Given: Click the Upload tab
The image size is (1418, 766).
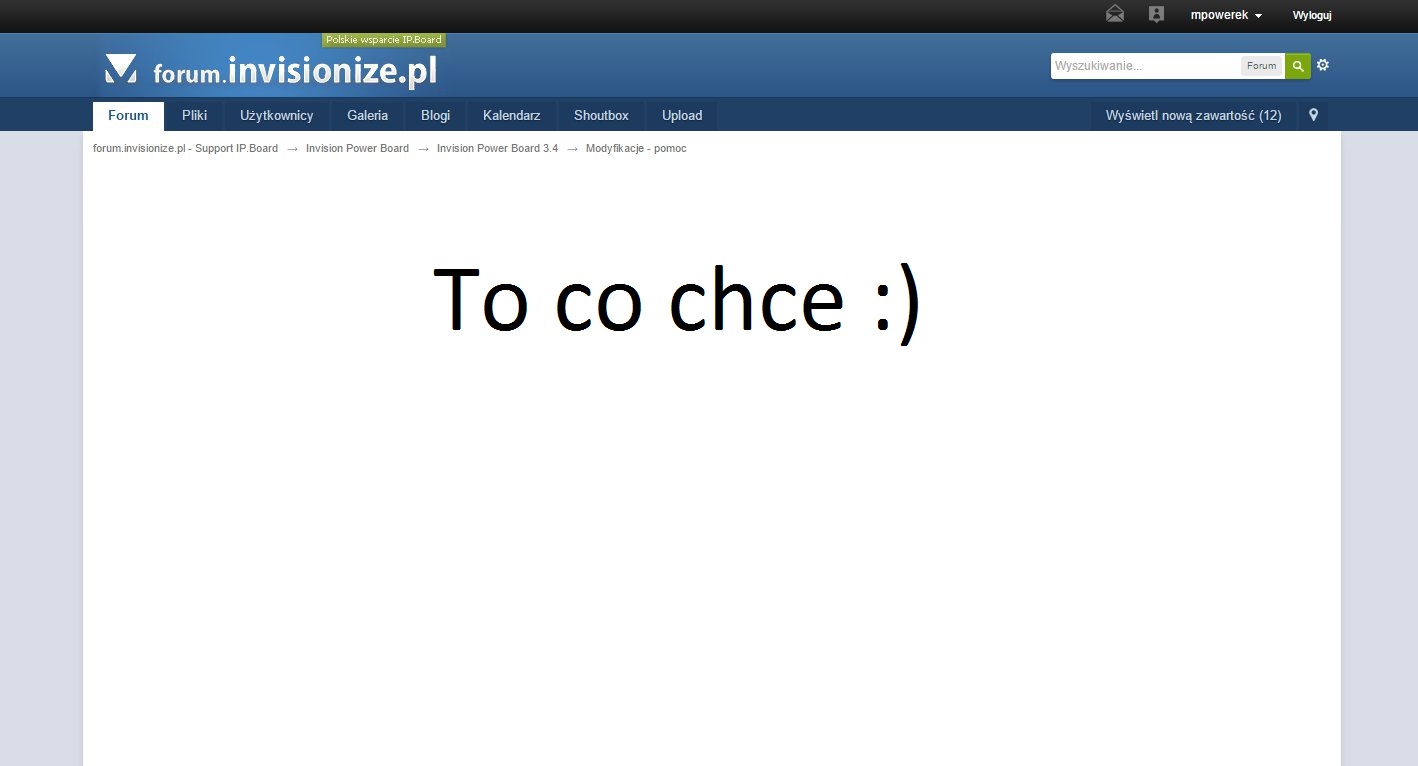Looking at the screenshot, I should click(682, 115).
